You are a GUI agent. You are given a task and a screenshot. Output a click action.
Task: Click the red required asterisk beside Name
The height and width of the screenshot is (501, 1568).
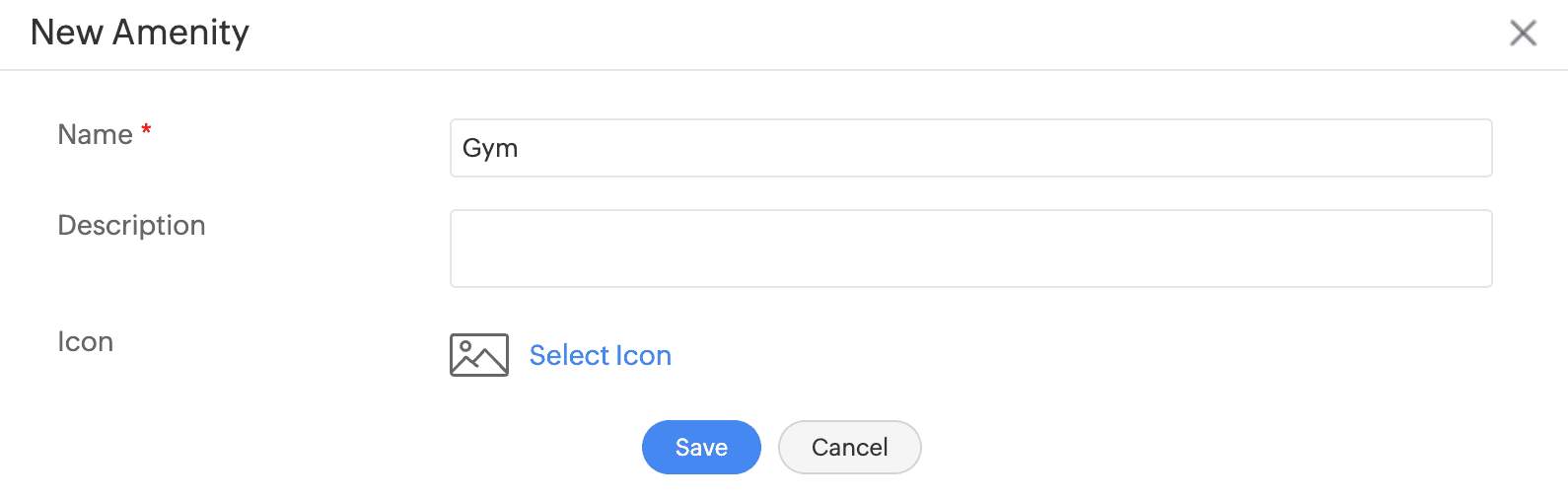click(146, 130)
